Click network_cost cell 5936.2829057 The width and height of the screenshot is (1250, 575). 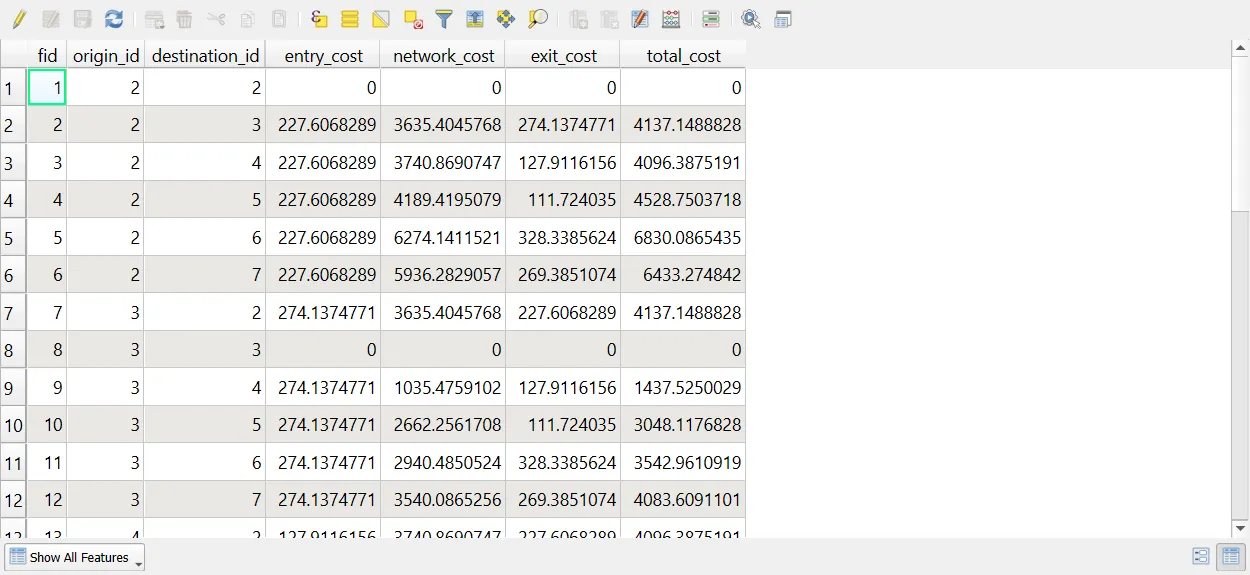pos(443,275)
